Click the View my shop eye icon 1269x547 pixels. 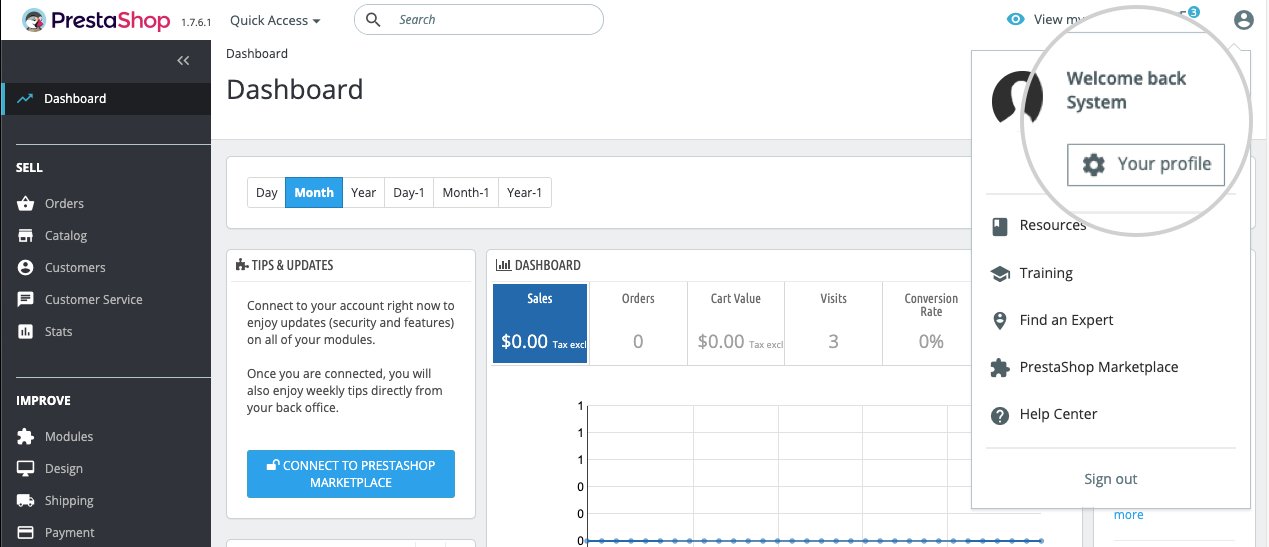(1016, 19)
